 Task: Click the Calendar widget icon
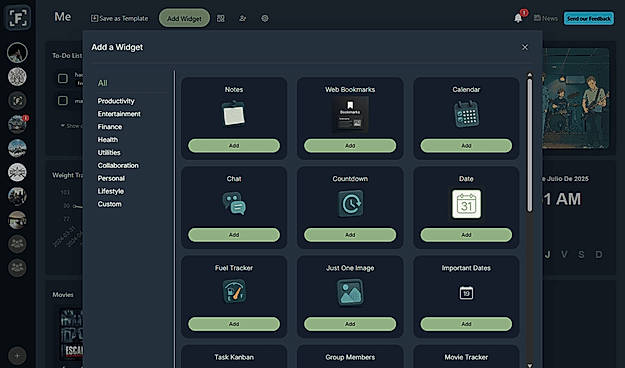(x=466, y=114)
